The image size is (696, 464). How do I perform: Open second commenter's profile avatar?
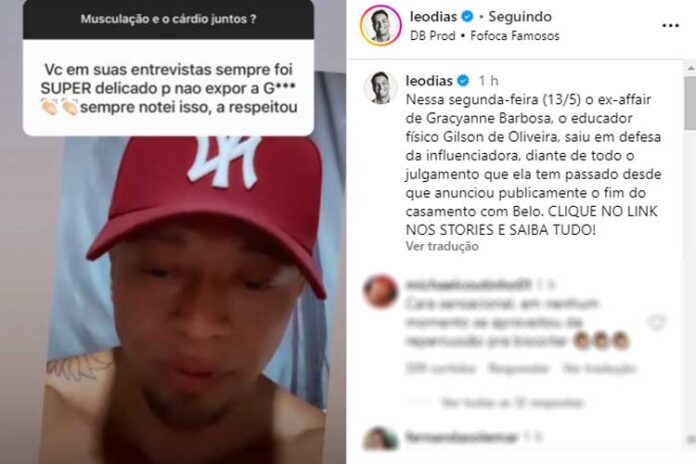(x=380, y=439)
